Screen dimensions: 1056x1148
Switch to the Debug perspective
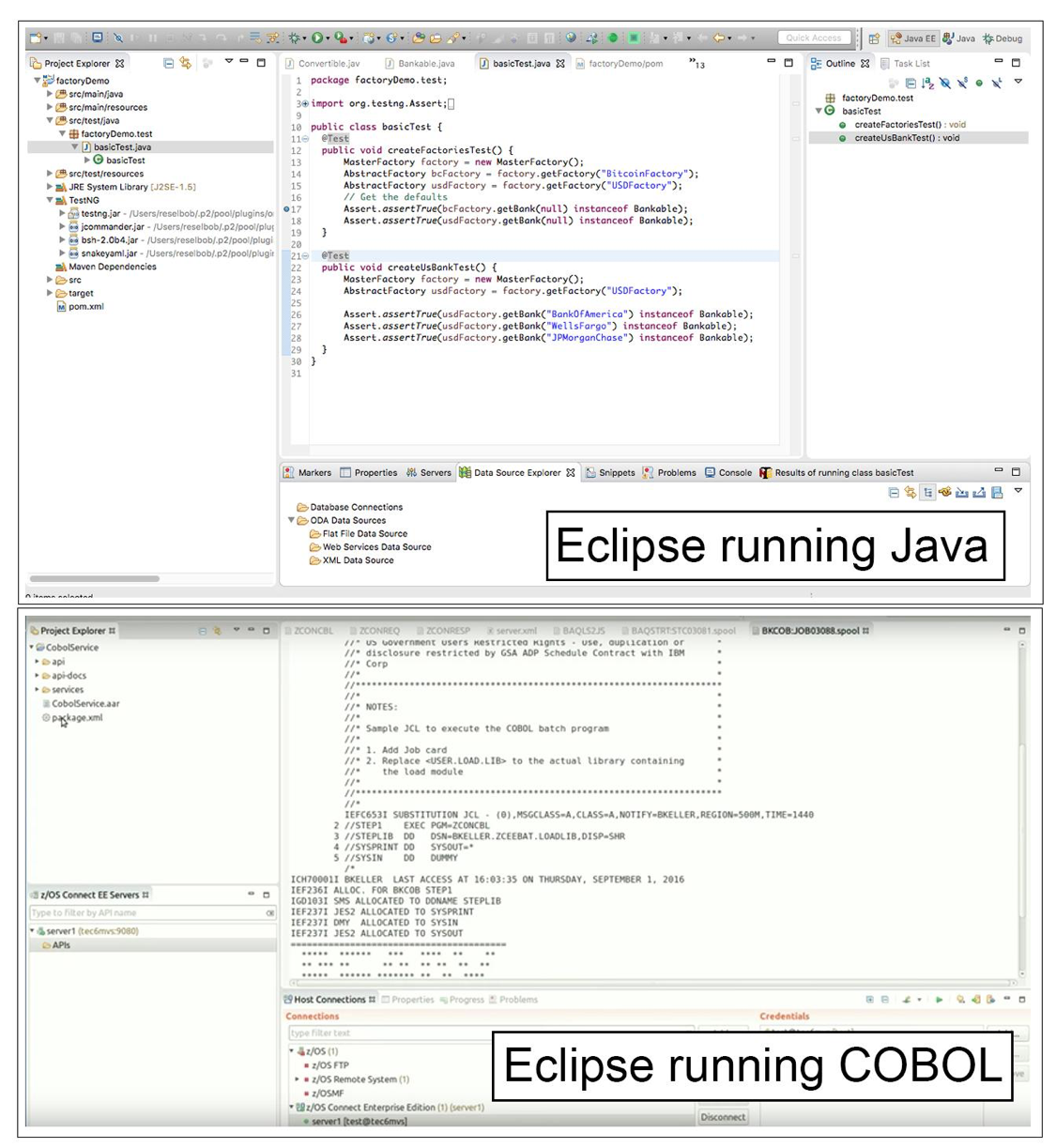(1002, 38)
